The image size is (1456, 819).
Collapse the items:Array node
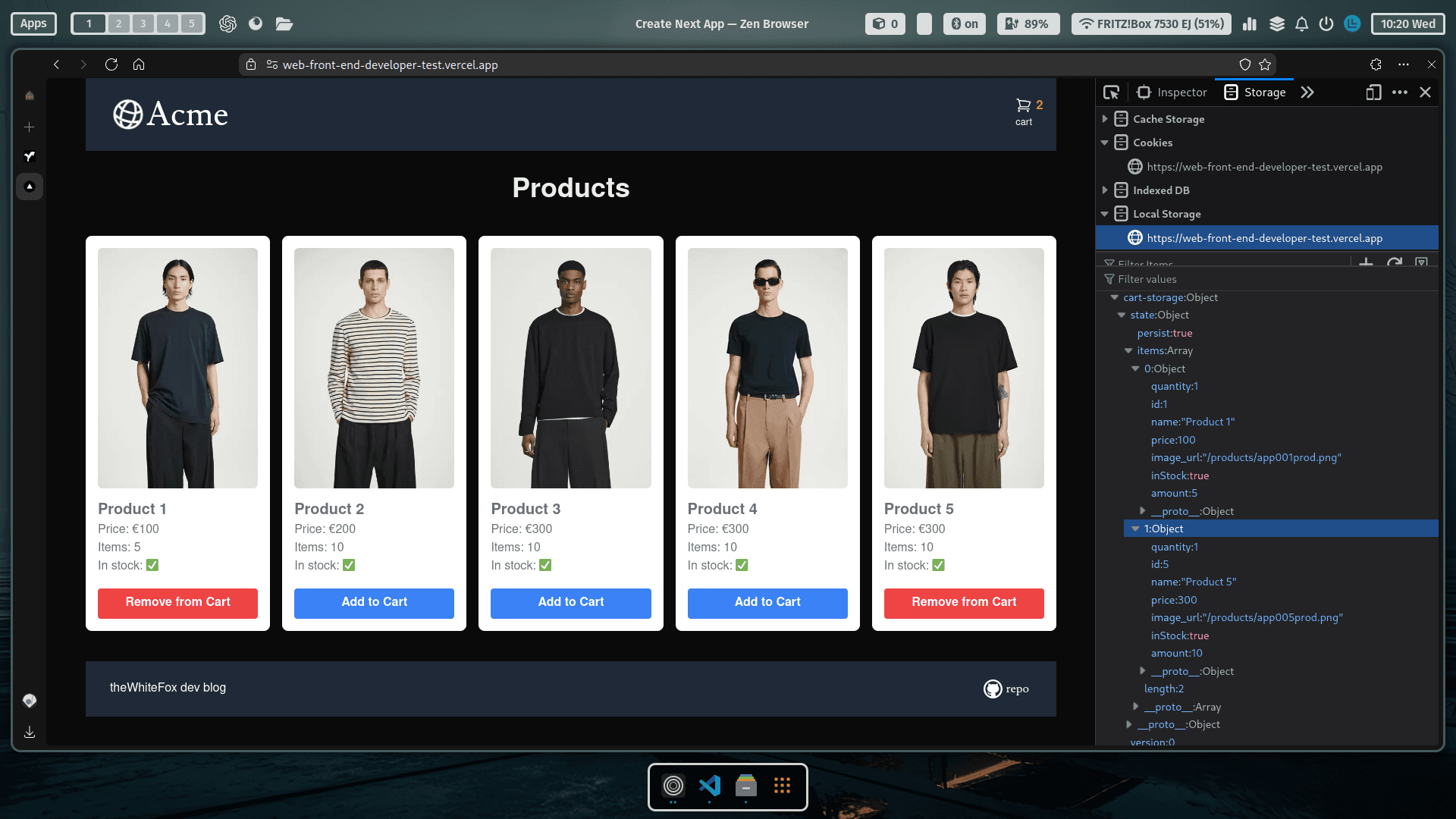pyautogui.click(x=1128, y=351)
